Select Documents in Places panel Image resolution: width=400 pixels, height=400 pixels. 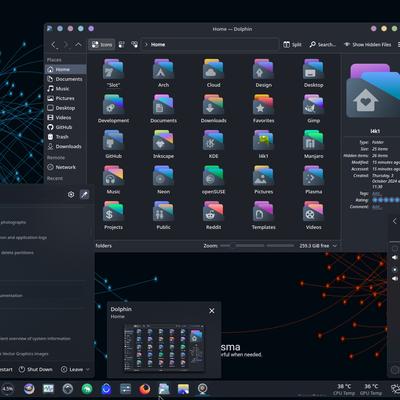tap(66, 79)
